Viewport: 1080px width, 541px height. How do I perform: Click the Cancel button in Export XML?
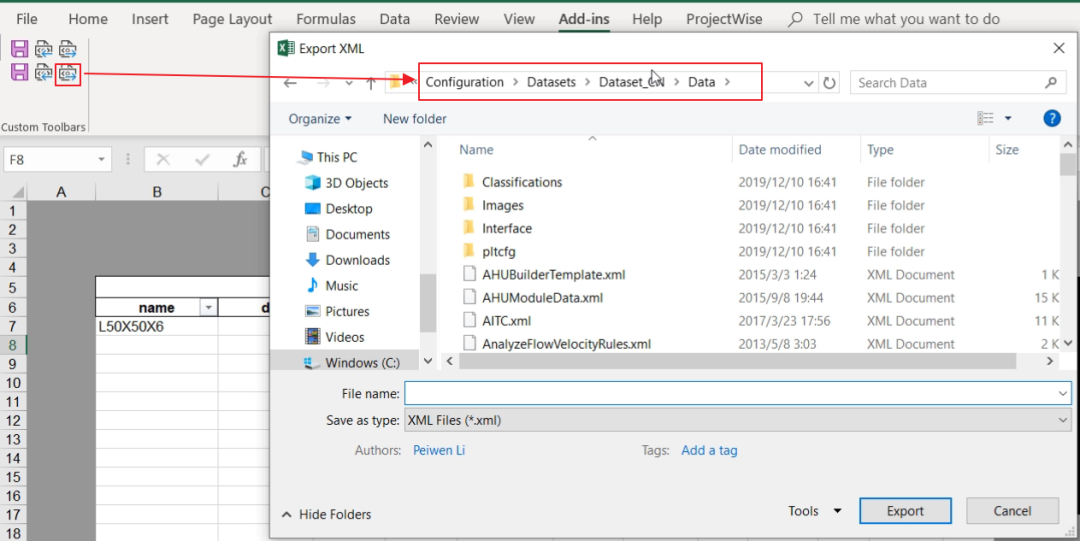(1012, 511)
